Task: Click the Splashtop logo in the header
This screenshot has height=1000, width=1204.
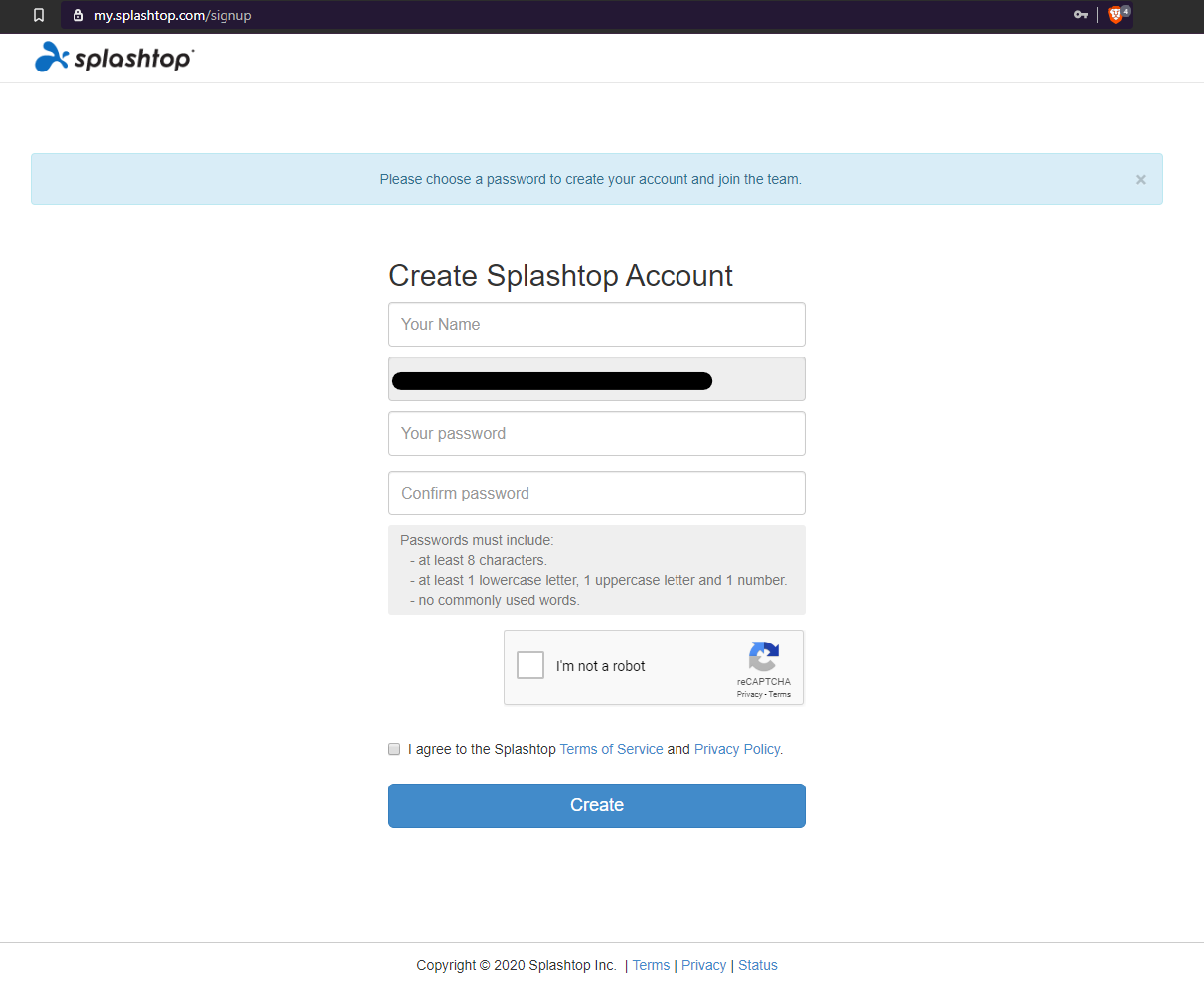Action: coord(112,57)
